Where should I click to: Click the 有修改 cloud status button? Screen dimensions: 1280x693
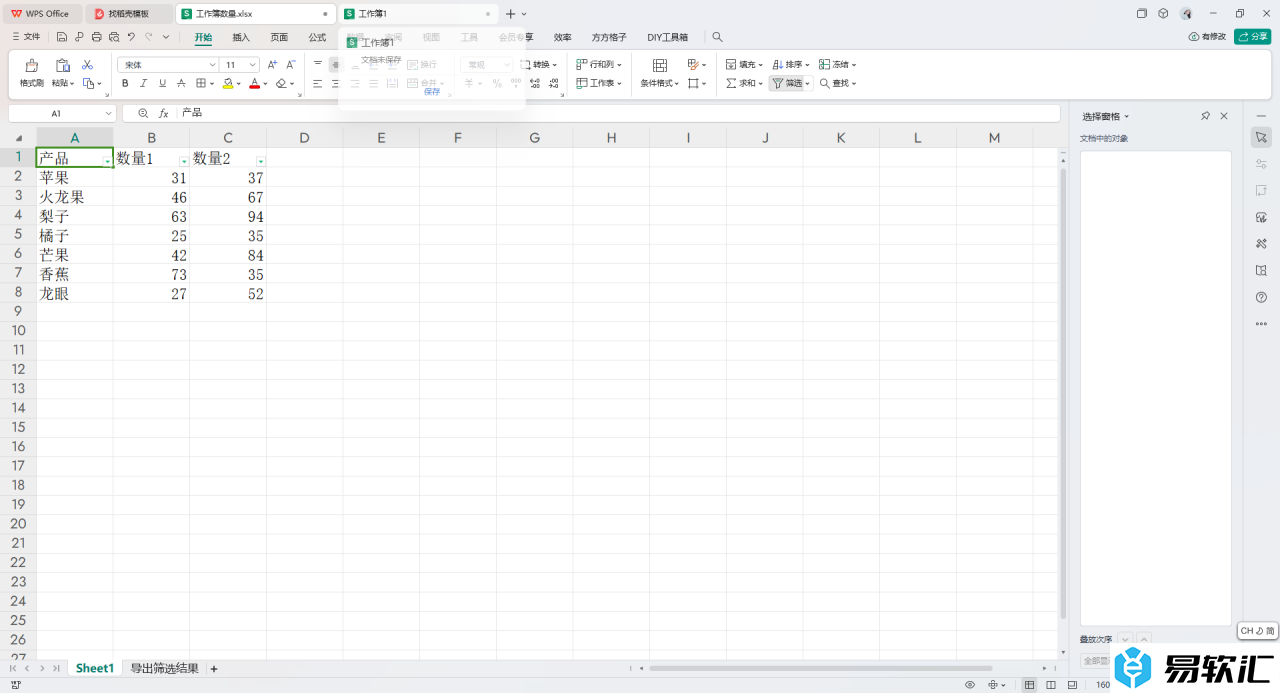pos(1207,36)
